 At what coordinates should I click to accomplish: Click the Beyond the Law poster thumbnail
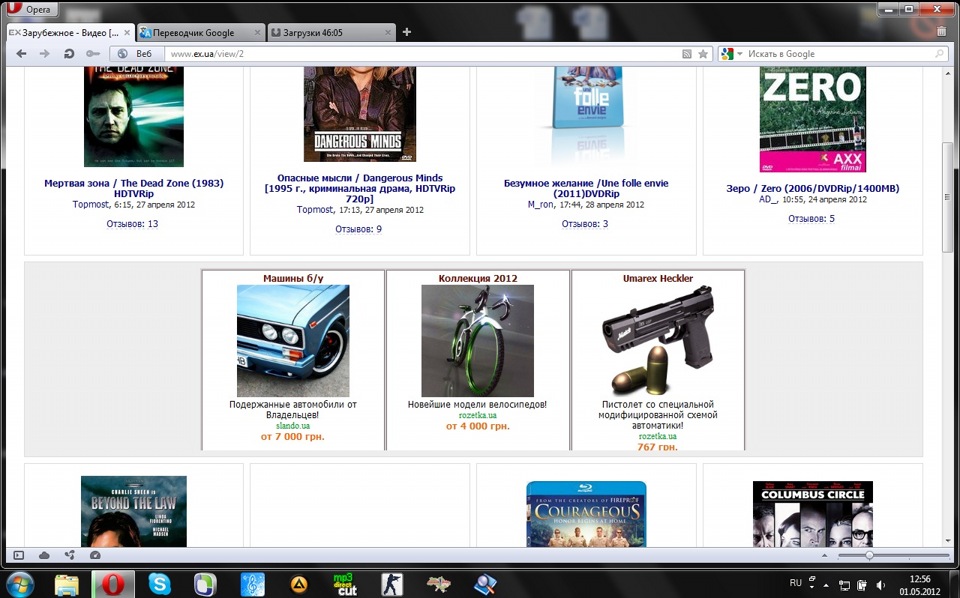pyautogui.click(x=133, y=512)
